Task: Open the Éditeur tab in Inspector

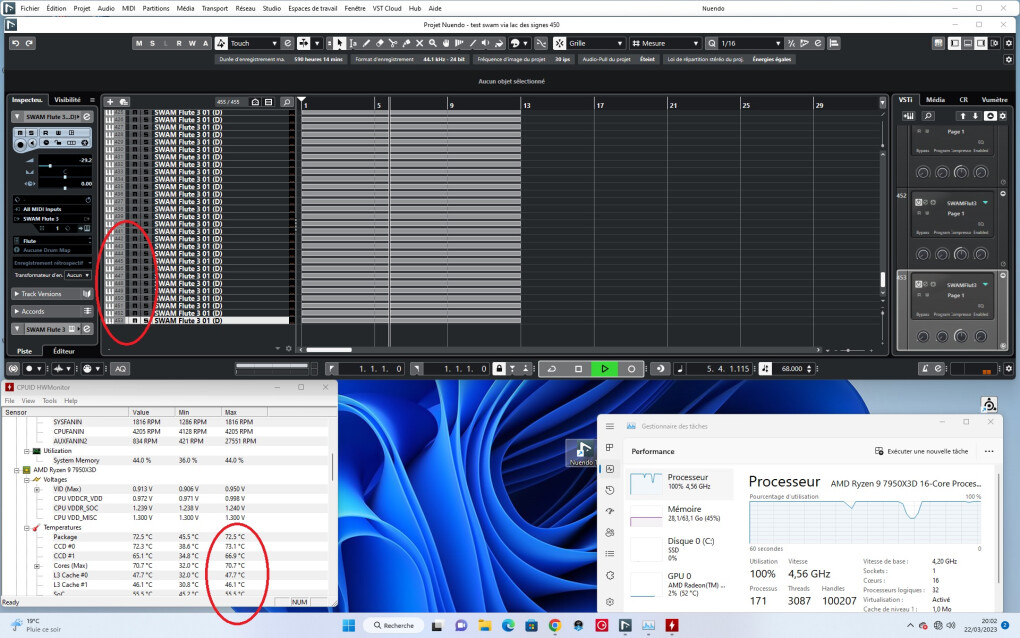Action: pyautogui.click(x=64, y=351)
